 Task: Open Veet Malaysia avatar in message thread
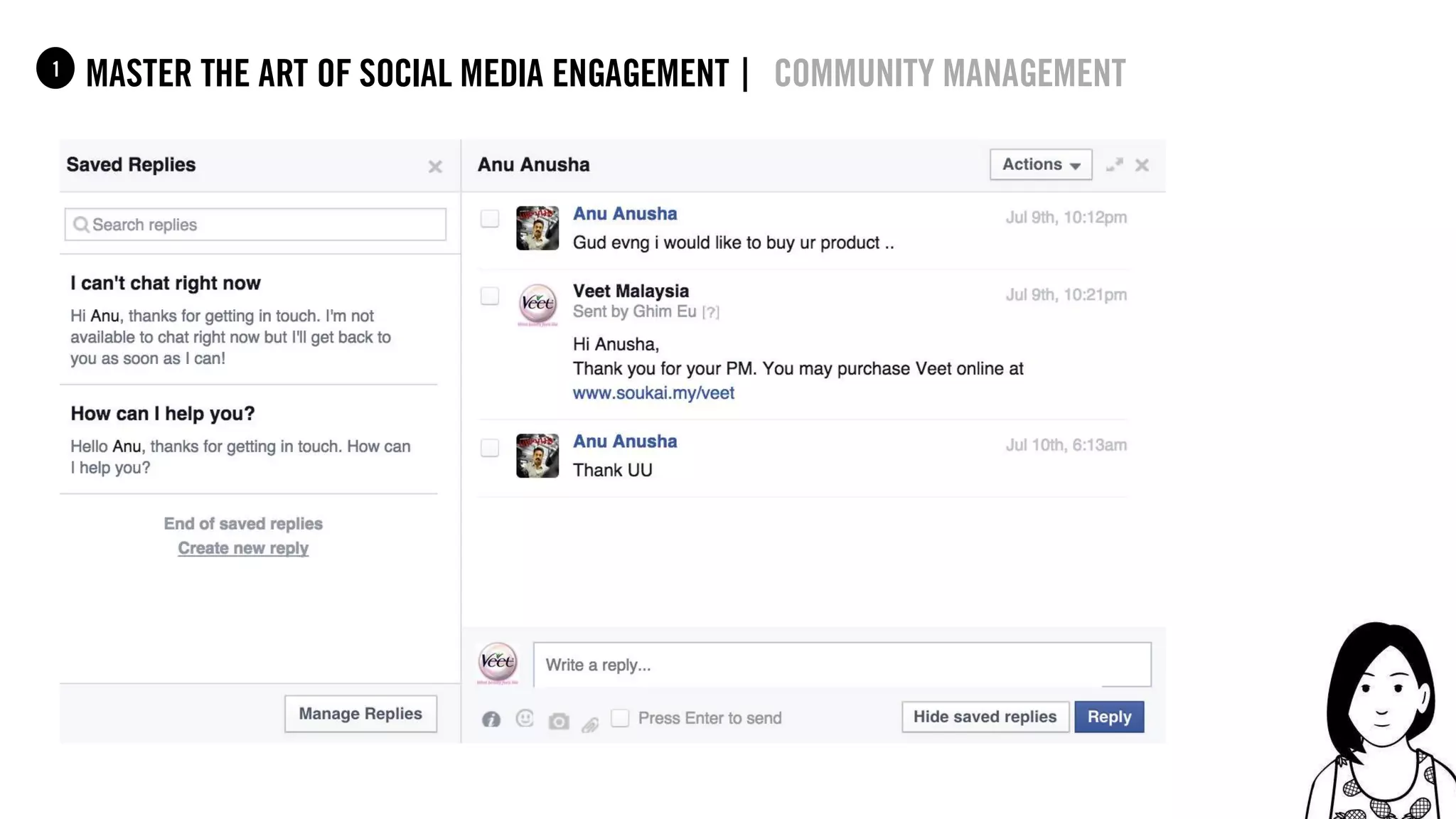[x=537, y=304]
